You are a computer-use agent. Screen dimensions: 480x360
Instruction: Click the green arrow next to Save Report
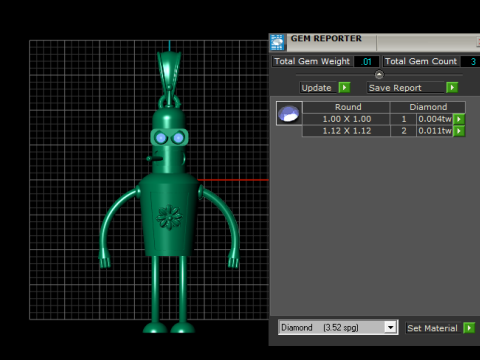pyautogui.click(x=452, y=88)
